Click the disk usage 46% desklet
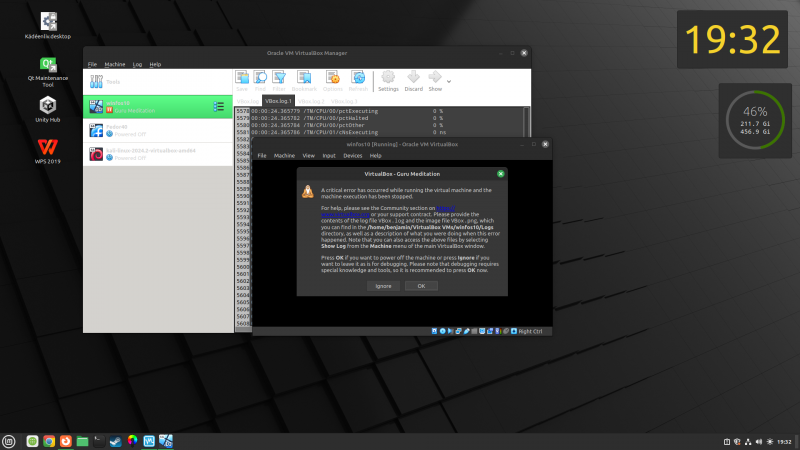800x450 pixels. pos(755,121)
